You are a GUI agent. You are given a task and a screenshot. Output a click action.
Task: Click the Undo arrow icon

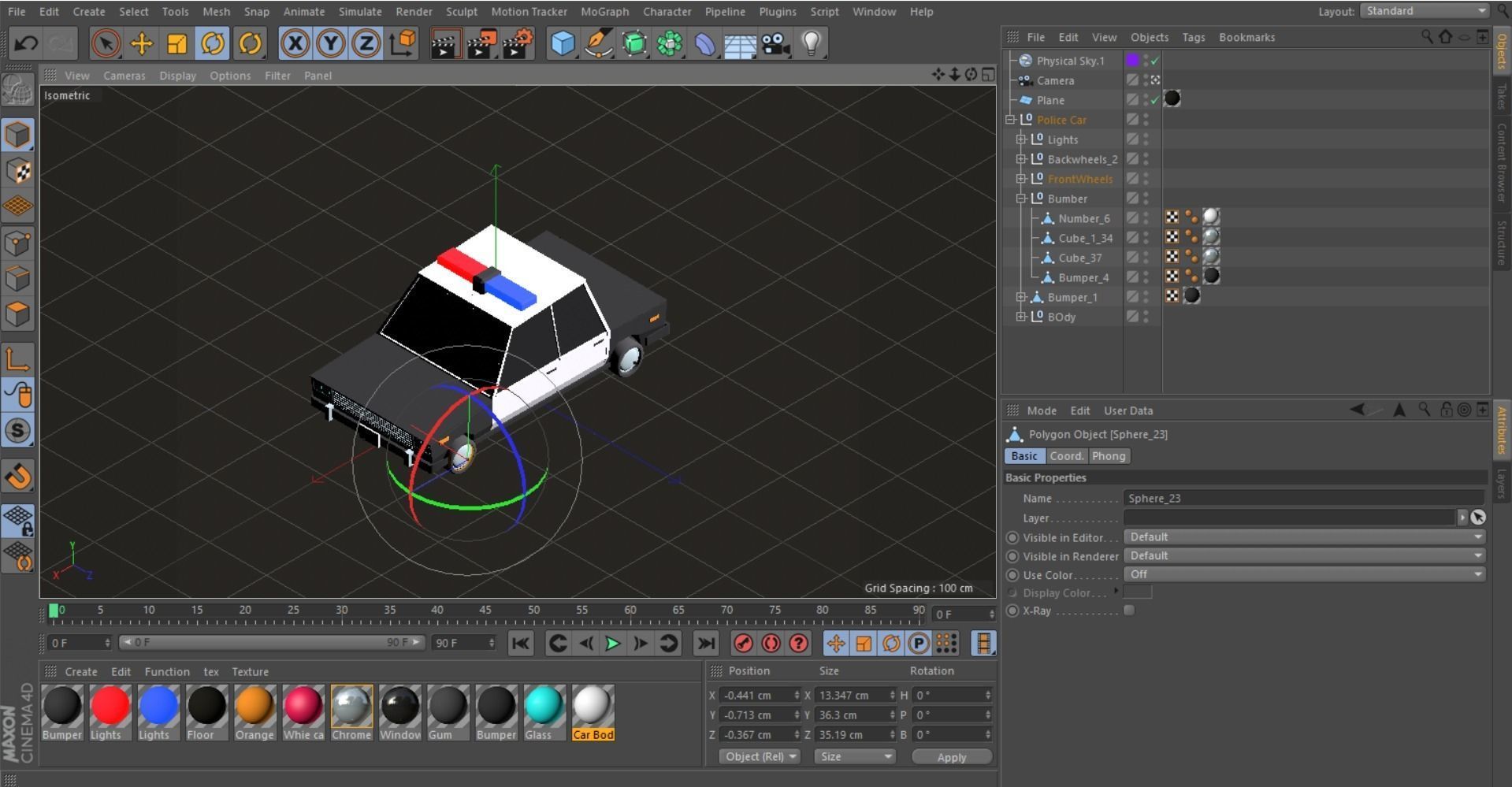[26, 43]
